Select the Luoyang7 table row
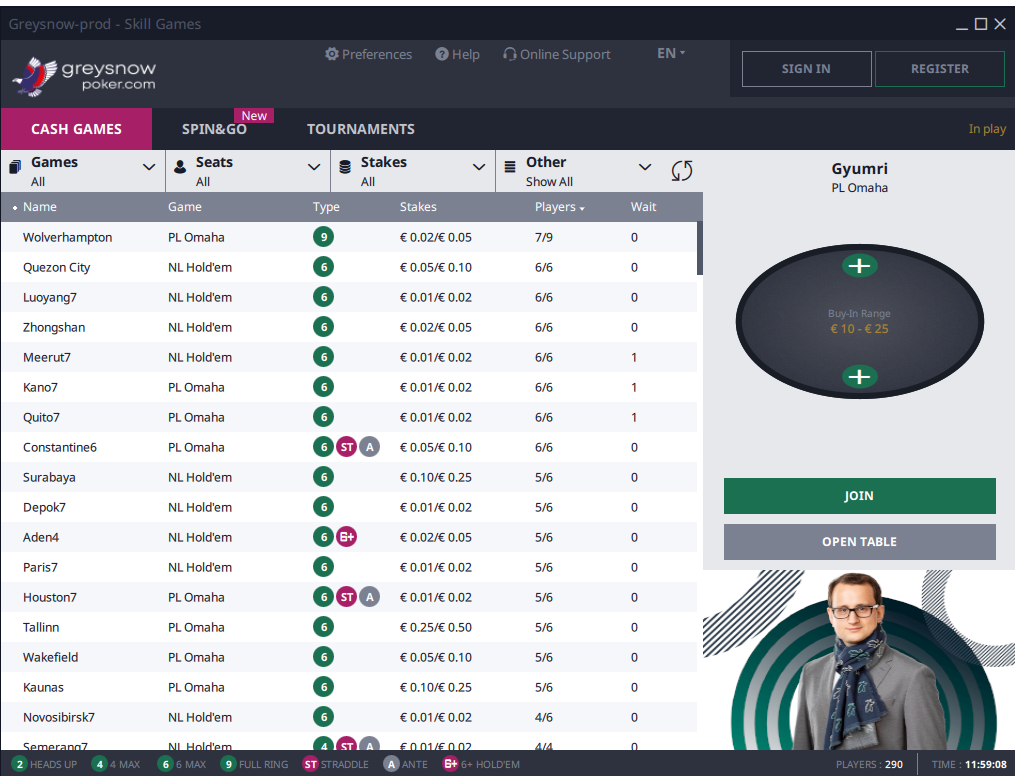Screen dimensions: 1015x776 click(349, 297)
